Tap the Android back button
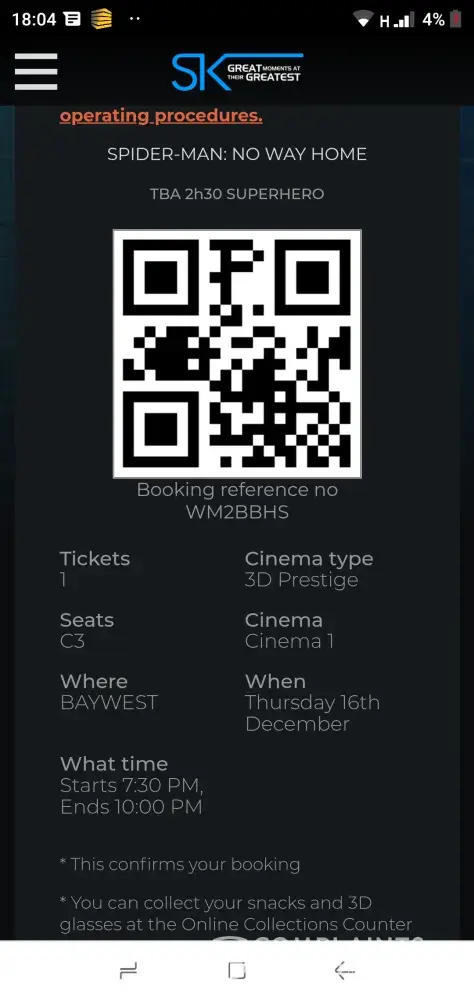The image size is (474, 1000). 344,971
